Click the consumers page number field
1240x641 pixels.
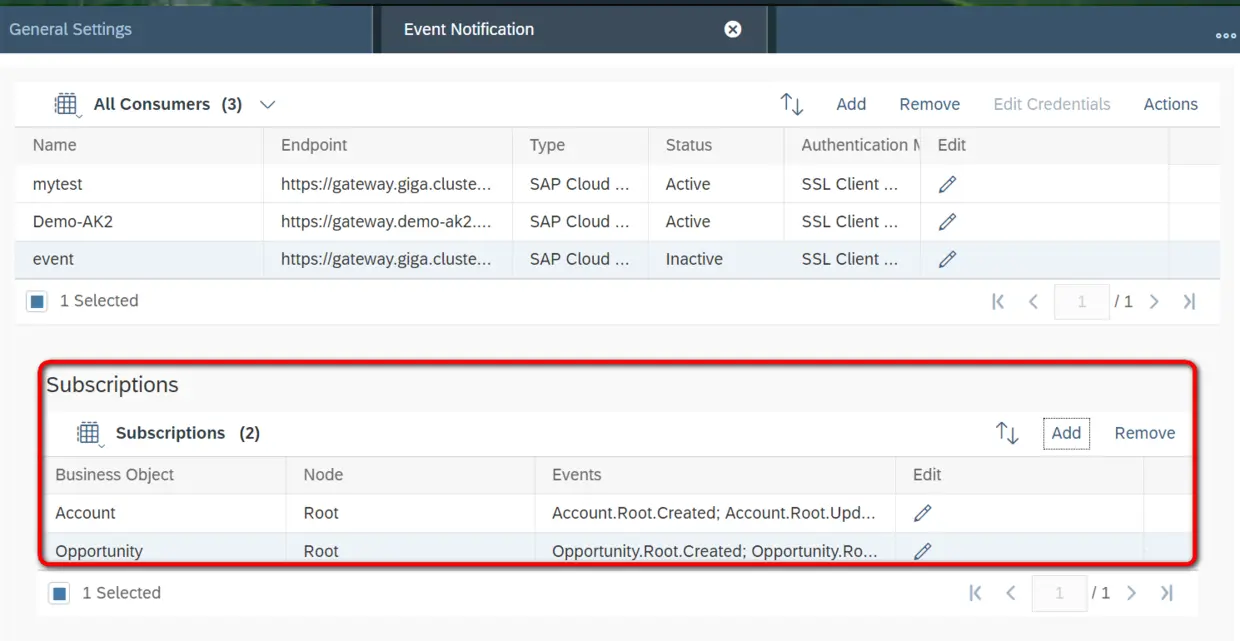coord(1081,301)
